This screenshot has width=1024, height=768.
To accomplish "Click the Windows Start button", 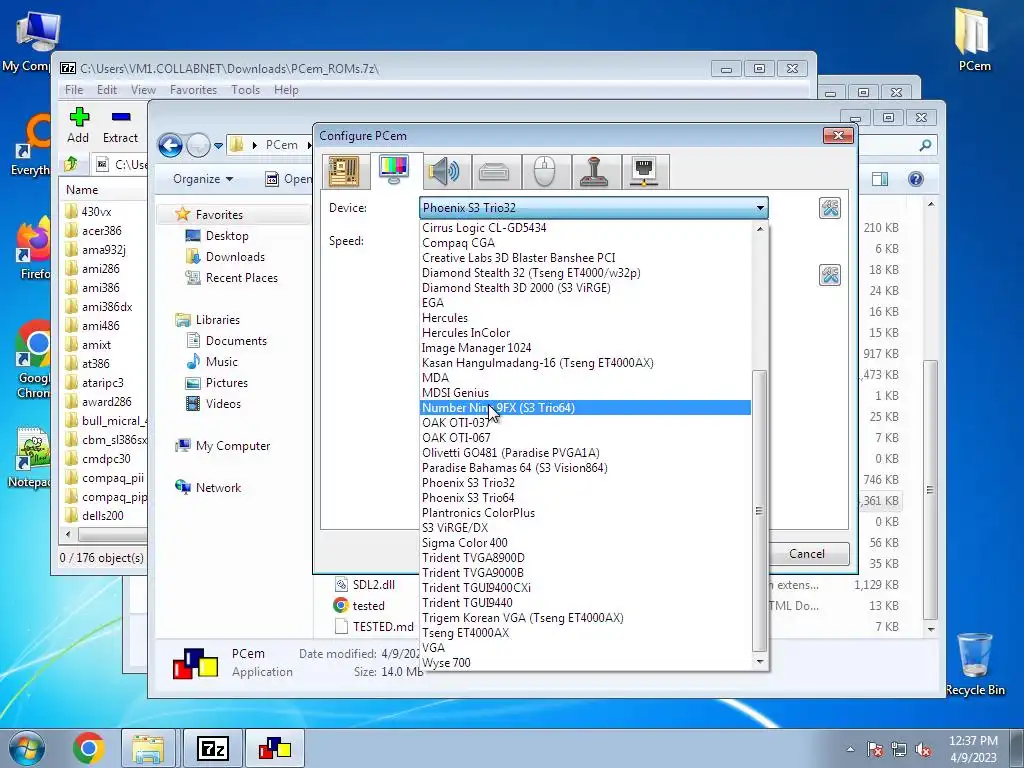I will [x=27, y=748].
